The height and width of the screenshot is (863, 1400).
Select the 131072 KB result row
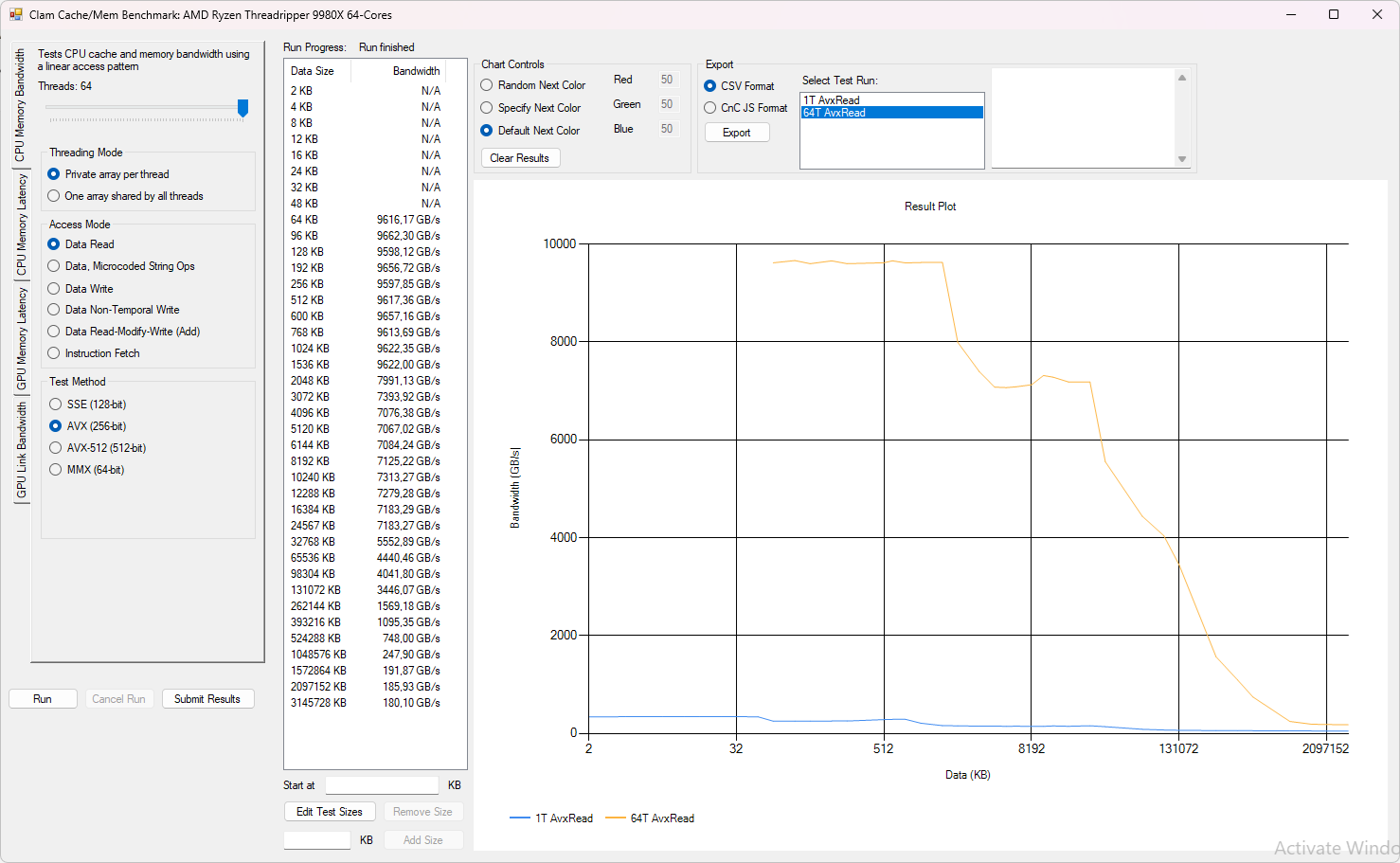pyautogui.click(x=366, y=590)
